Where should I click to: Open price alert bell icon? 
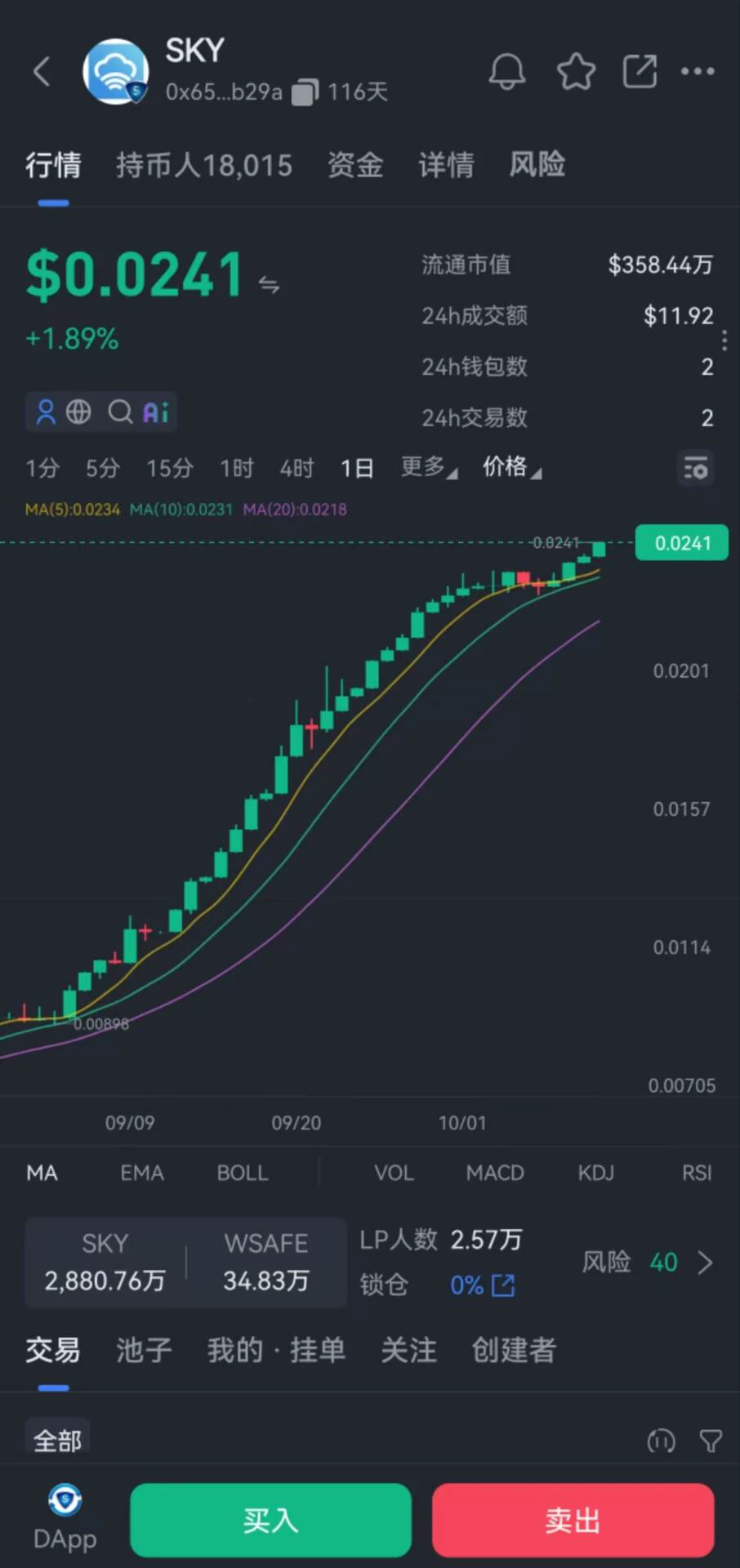[507, 72]
